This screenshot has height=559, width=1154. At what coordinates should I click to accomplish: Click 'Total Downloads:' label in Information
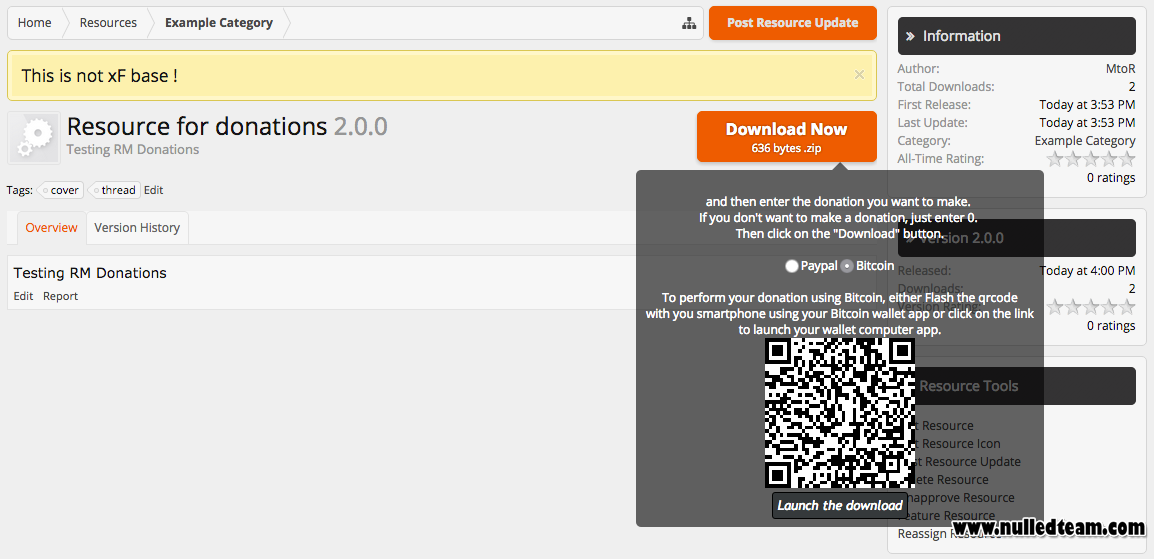pos(946,87)
